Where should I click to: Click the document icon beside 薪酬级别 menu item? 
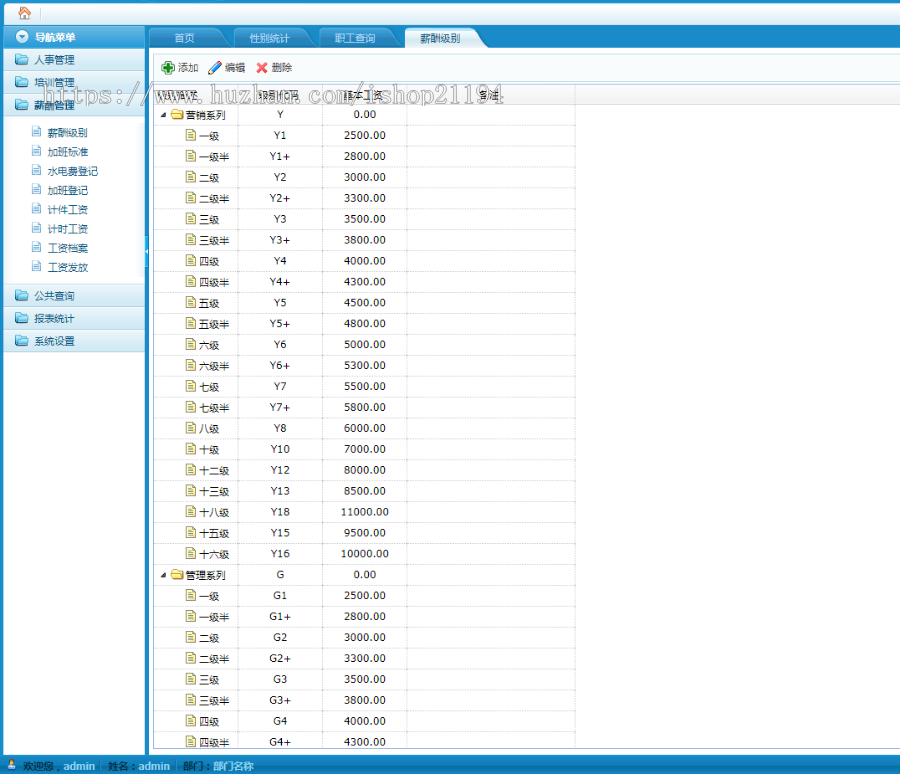tap(37, 131)
